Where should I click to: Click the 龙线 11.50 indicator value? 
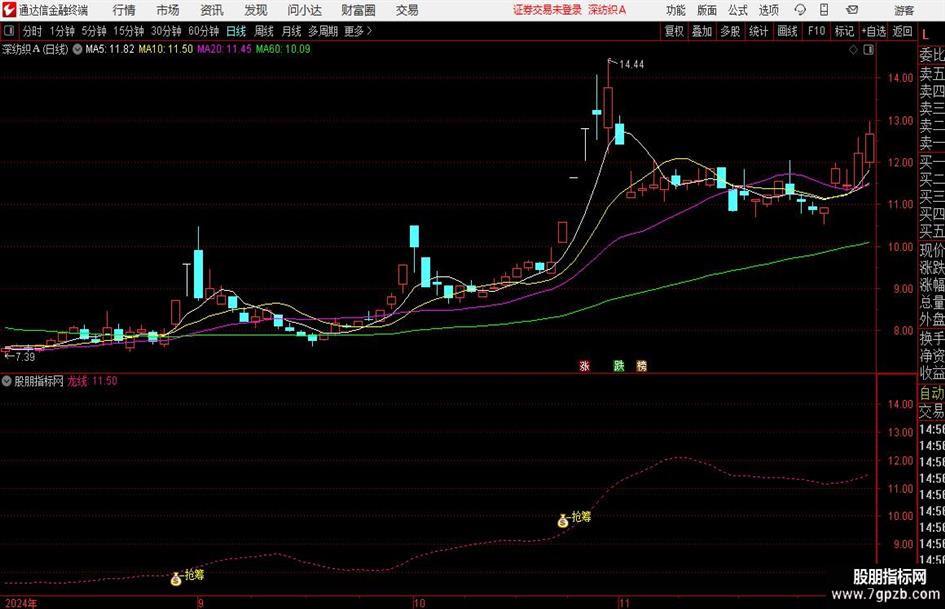pyautogui.click(x=92, y=381)
